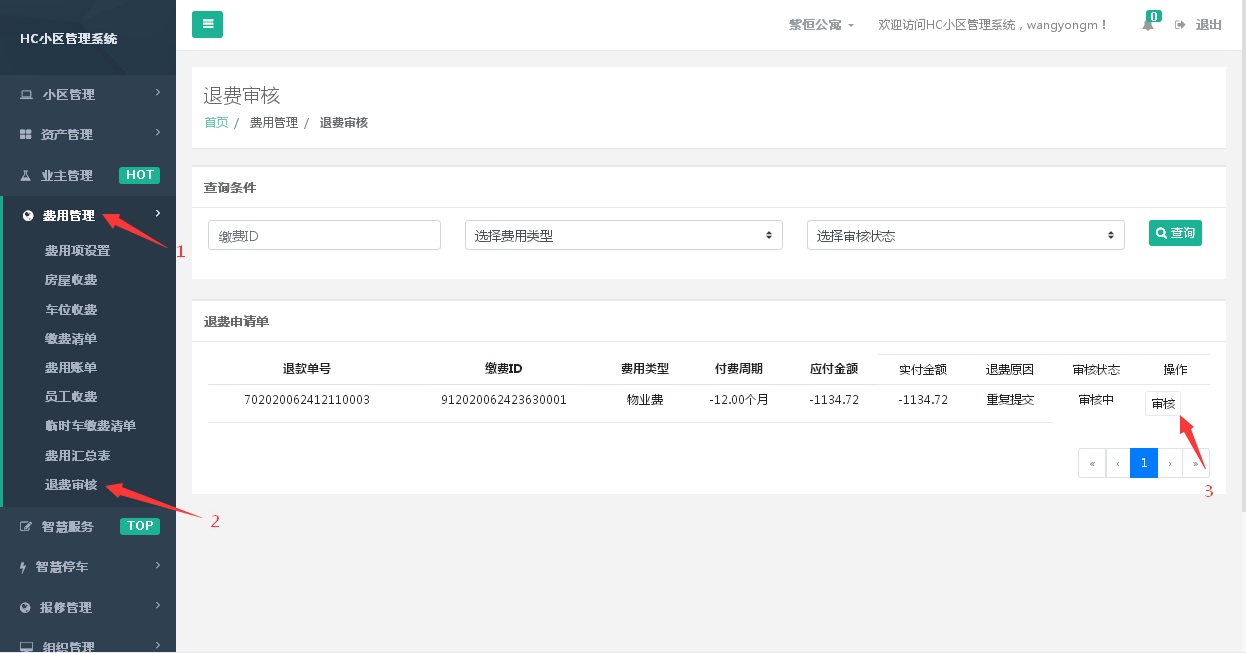This screenshot has height=653, width=1246.
Task: Click the 实付金额 column header
Action: (923, 369)
